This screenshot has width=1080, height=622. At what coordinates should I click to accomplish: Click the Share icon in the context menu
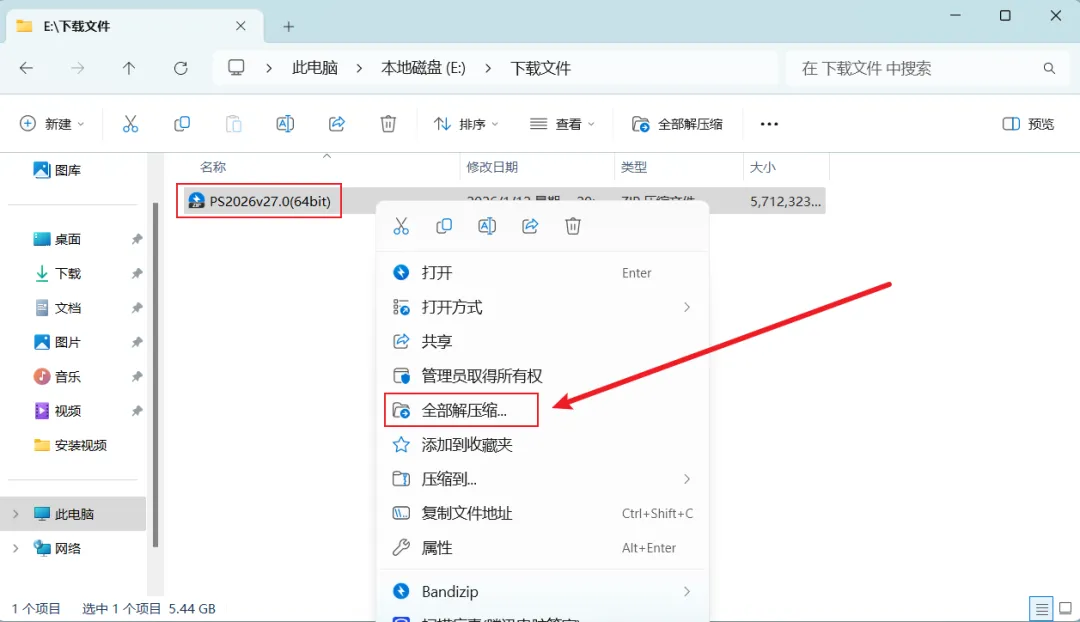pos(530,226)
